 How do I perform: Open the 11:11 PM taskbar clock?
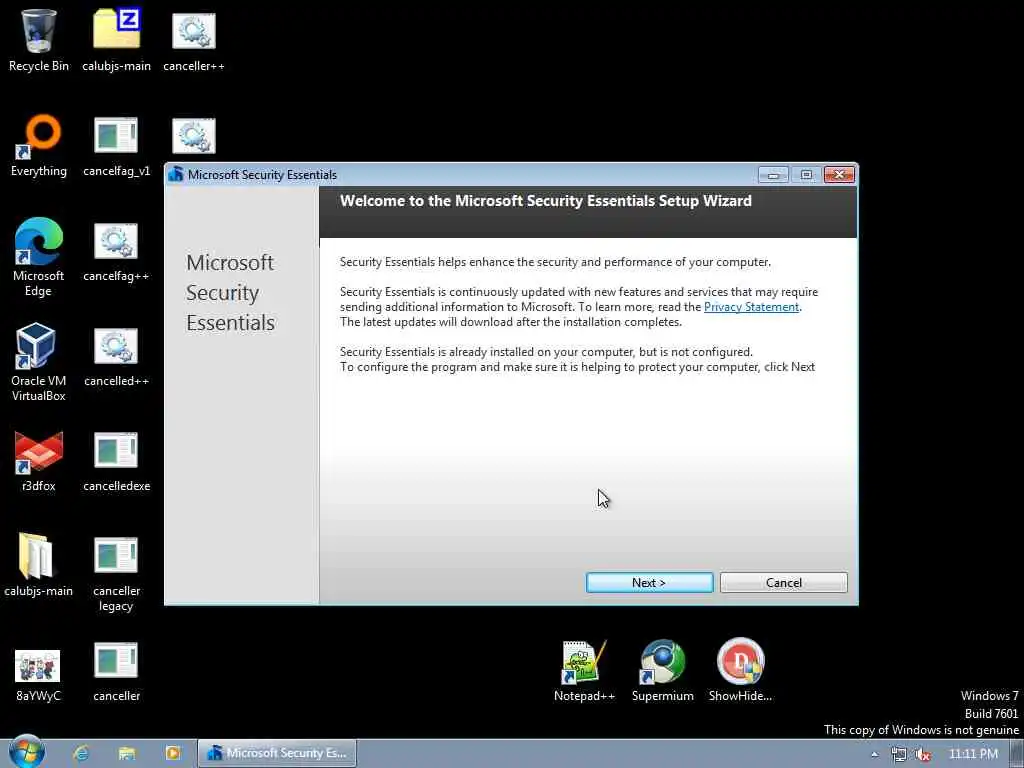coord(973,754)
